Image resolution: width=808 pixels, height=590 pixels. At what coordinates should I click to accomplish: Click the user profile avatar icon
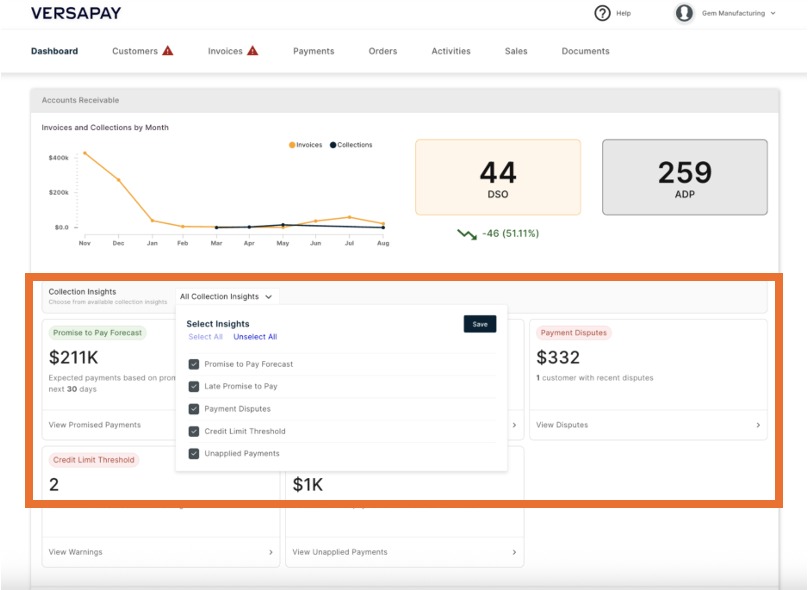tap(684, 13)
